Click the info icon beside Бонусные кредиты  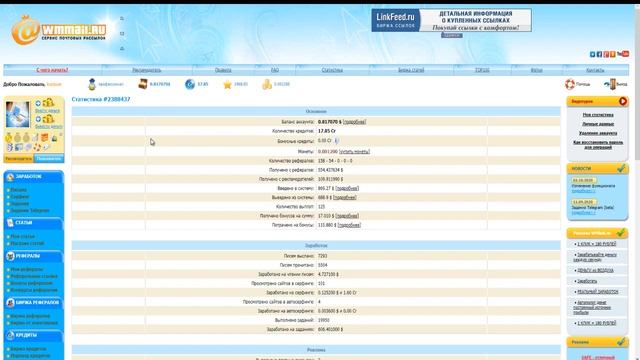pos(336,141)
